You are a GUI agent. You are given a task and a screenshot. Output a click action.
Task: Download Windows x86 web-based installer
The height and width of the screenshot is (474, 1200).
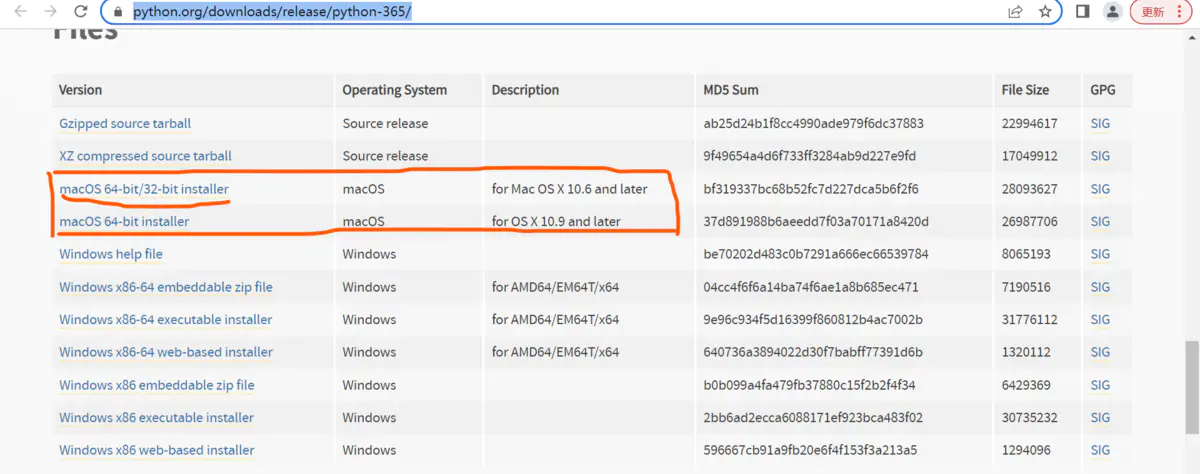tap(157, 450)
